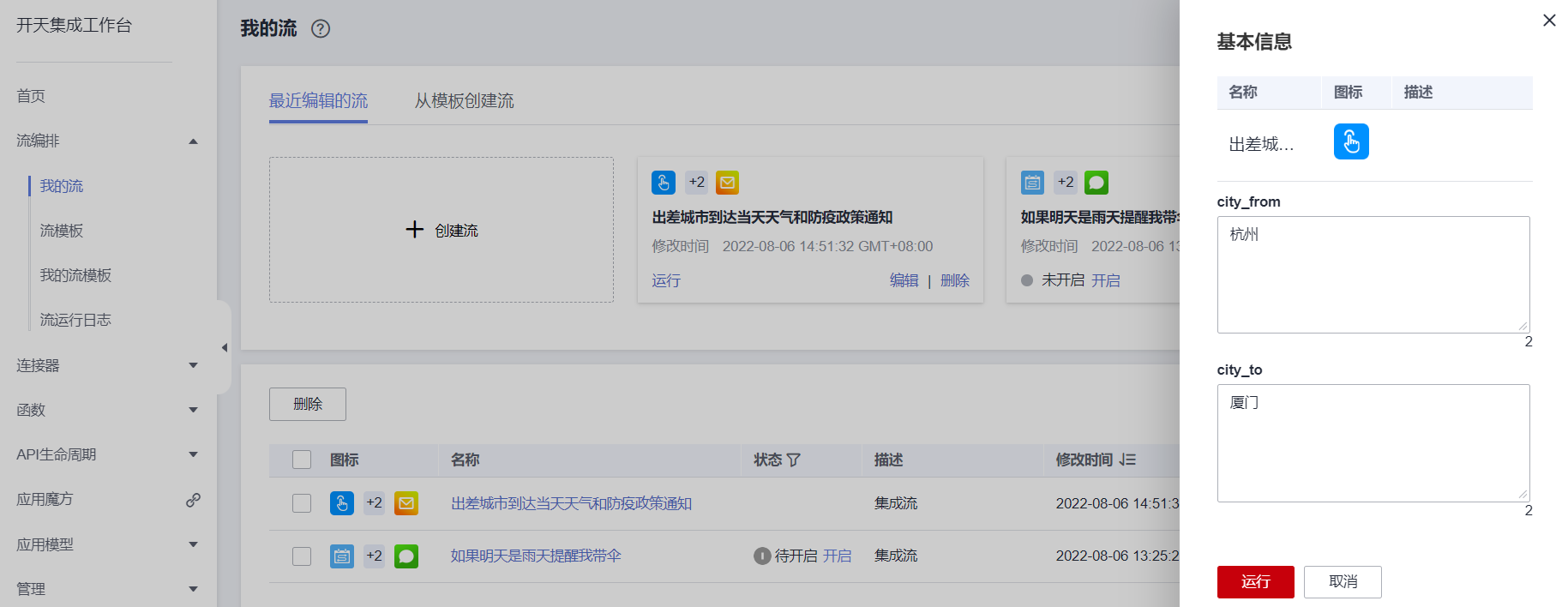Check the box for 如果明天是雨天提醒我带伞 row
This screenshot has height=607, width=1568.
[x=302, y=556]
